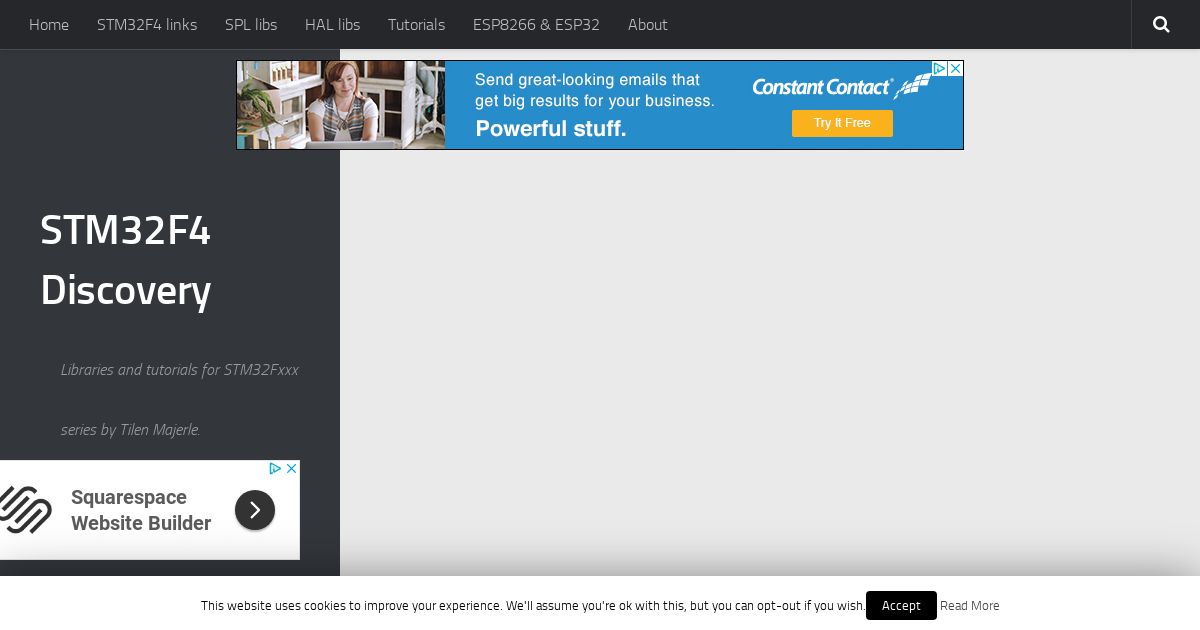Open the ESP8266 & ESP32 menu
1200x630 pixels.
536,24
